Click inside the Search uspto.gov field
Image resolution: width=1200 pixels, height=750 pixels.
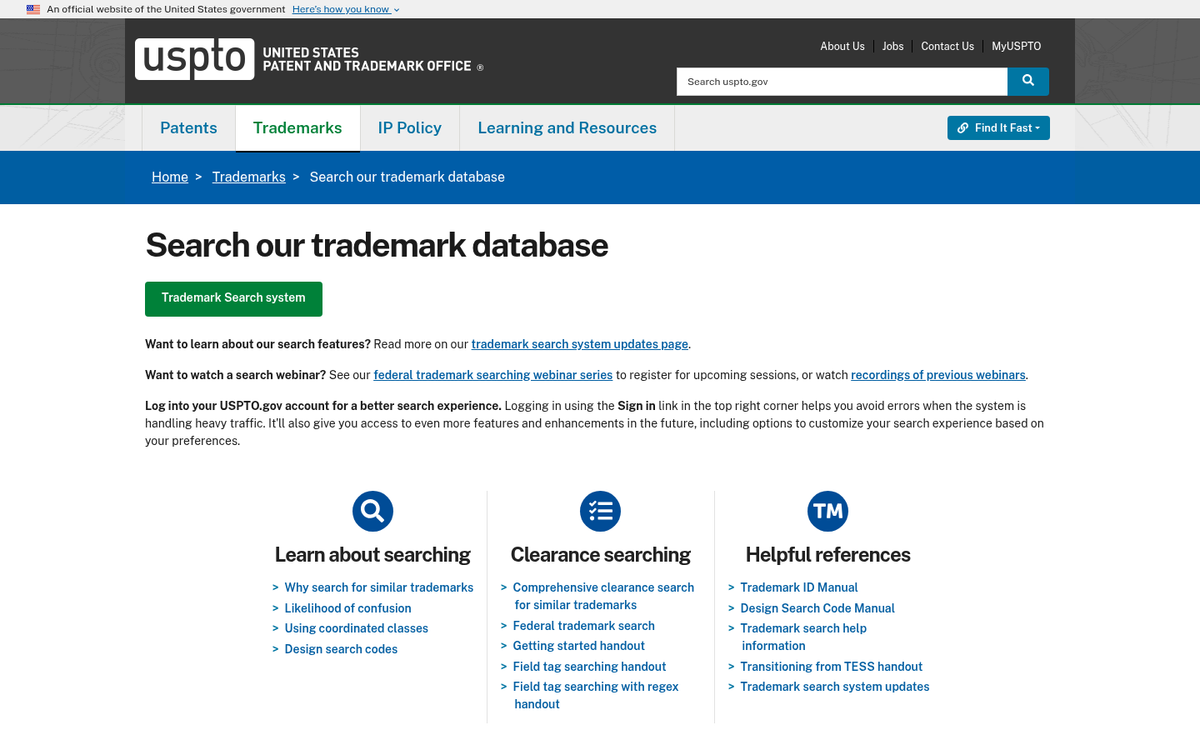[x=840, y=81]
